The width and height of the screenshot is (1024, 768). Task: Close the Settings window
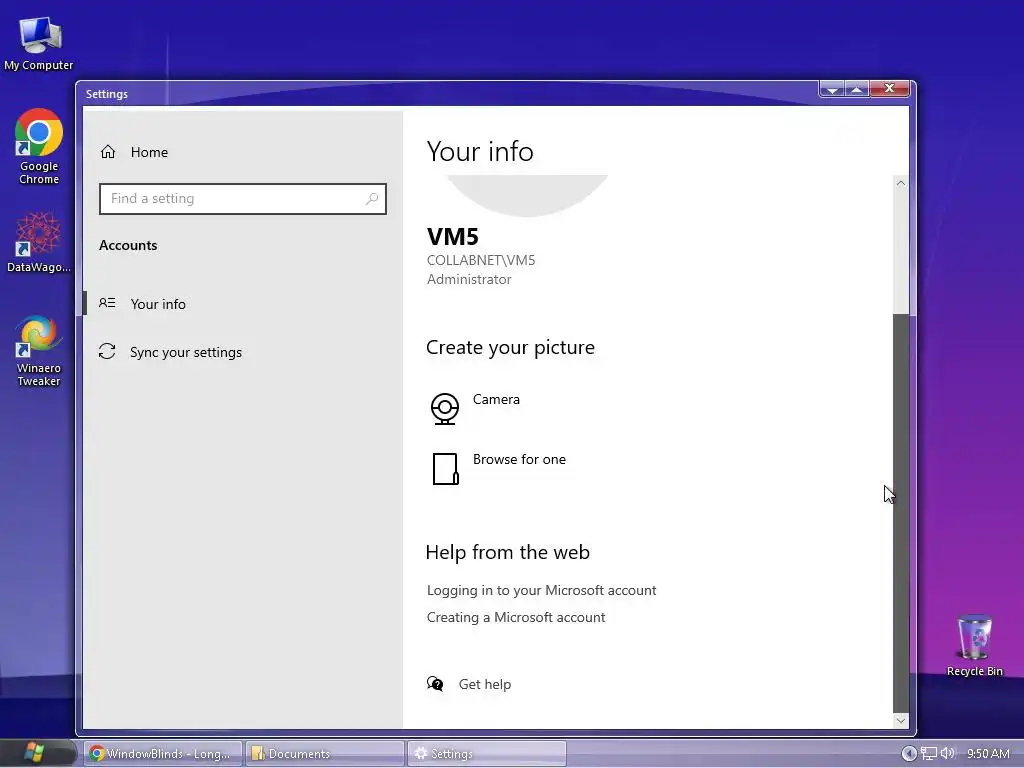[889, 89]
